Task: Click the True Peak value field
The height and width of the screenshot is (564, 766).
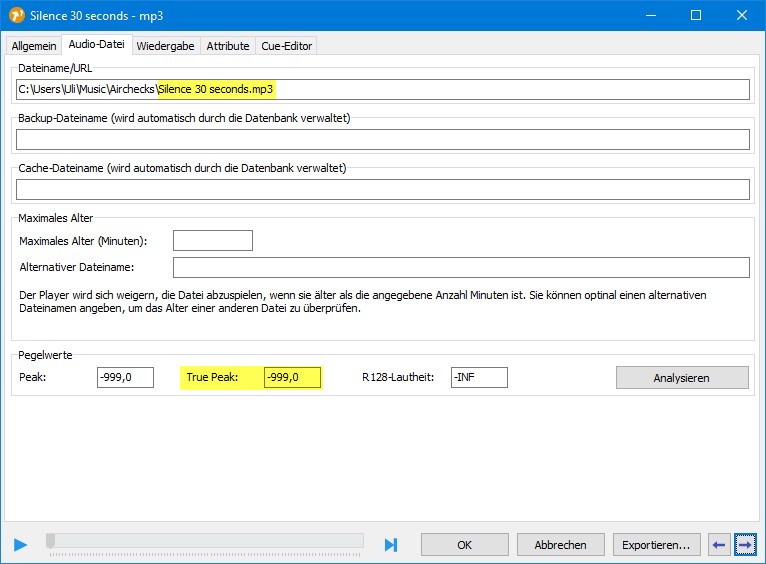Action: pos(292,377)
